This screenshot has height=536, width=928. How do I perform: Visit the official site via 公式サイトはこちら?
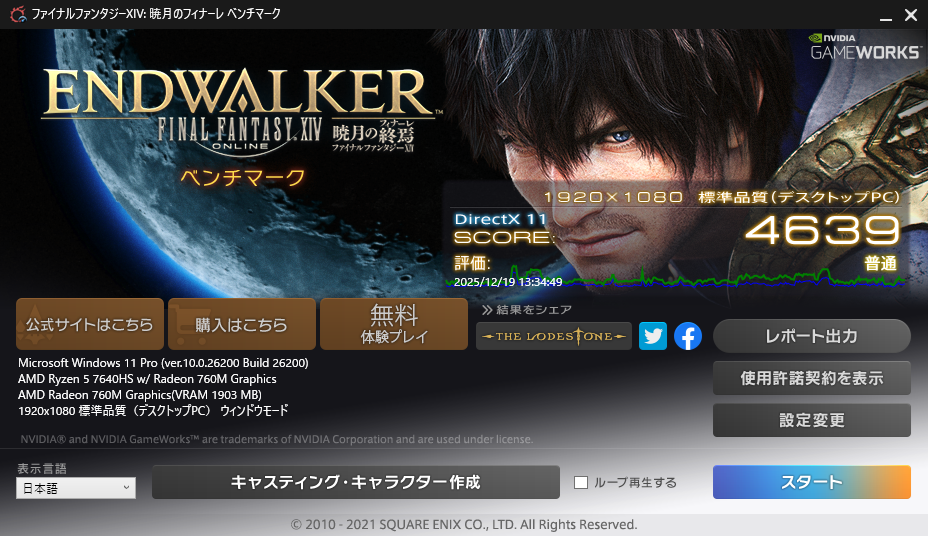pyautogui.click(x=90, y=324)
